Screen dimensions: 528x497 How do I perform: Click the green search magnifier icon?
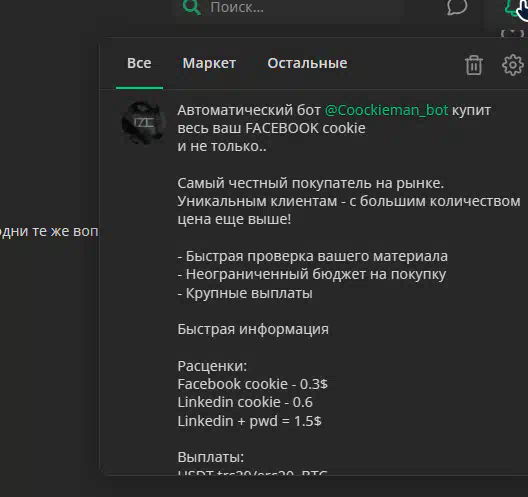tap(191, 7)
